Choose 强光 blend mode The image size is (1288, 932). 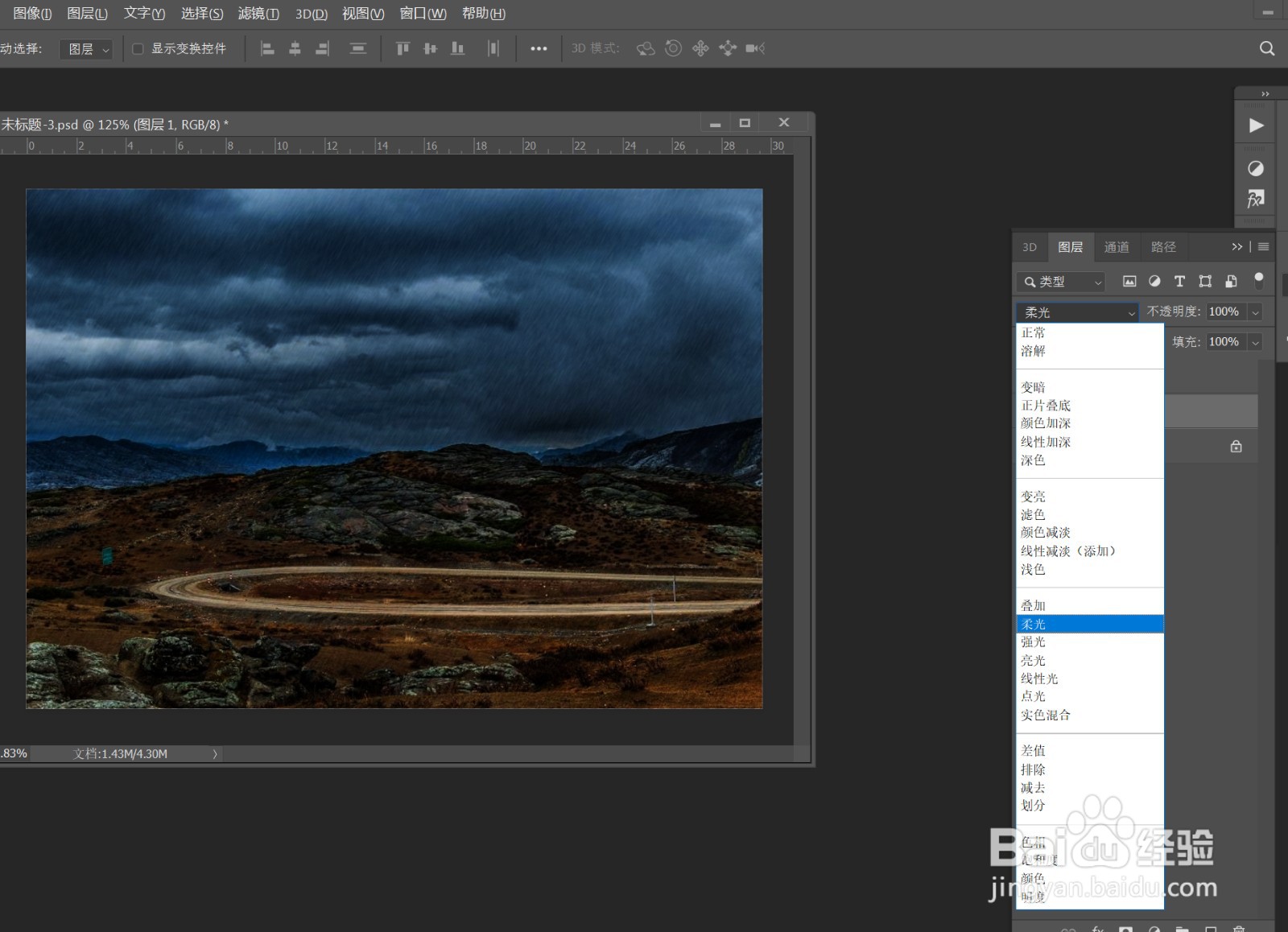(x=1090, y=642)
